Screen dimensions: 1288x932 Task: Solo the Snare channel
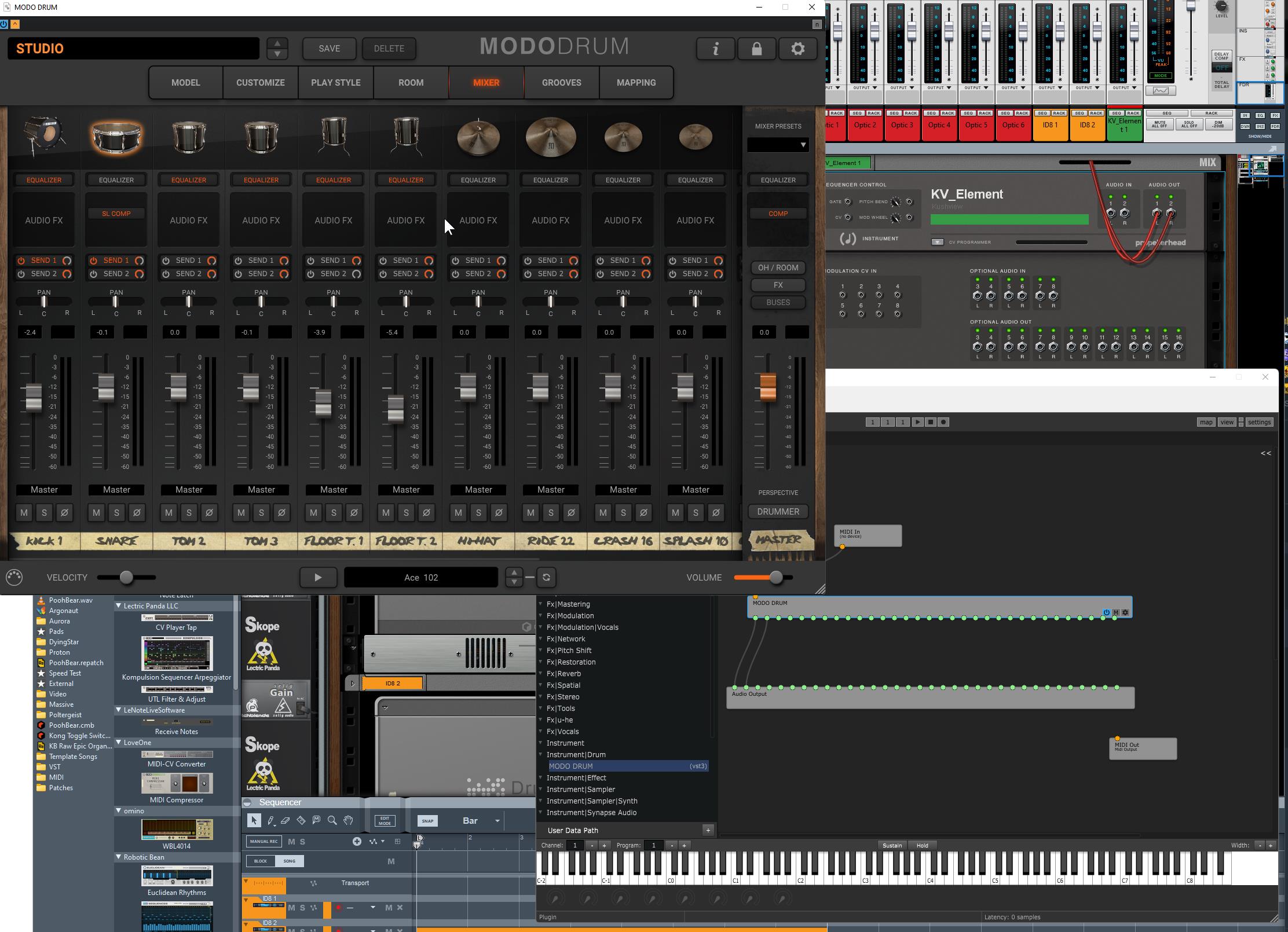coord(116,512)
